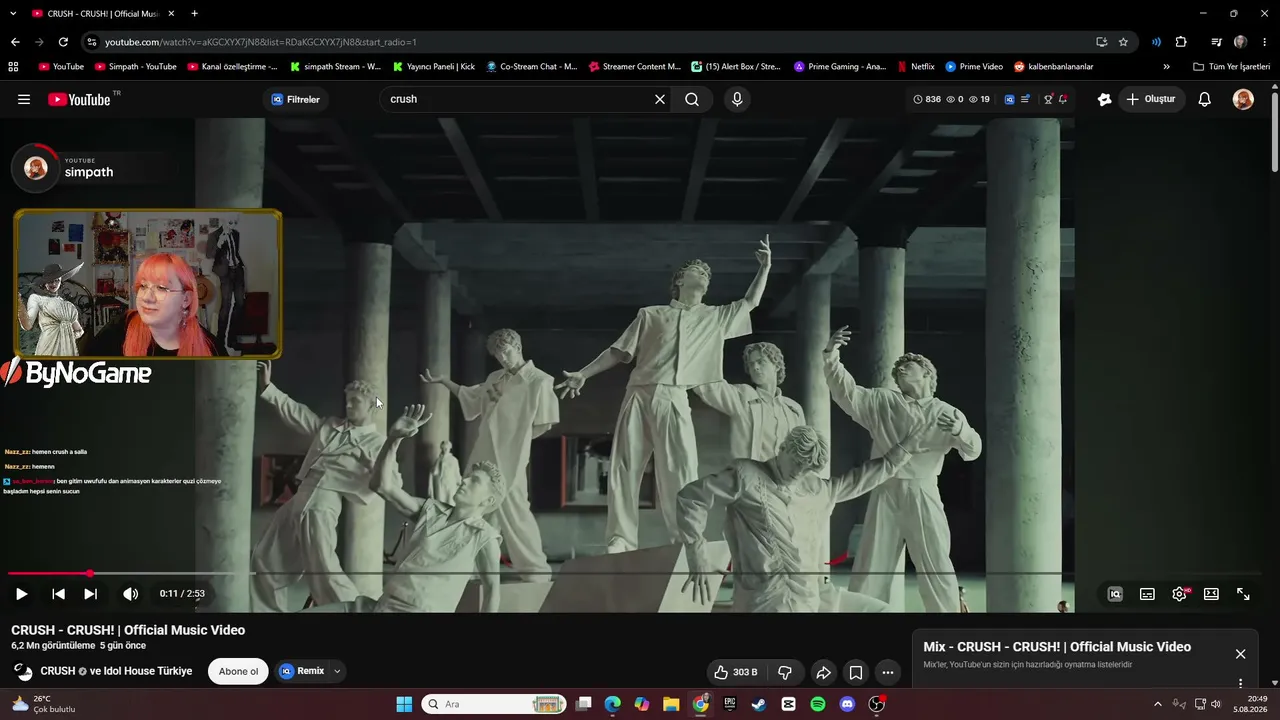Screen dimensions: 1280x720
Task: Like the video with 303 B likes
Action: [735, 672]
